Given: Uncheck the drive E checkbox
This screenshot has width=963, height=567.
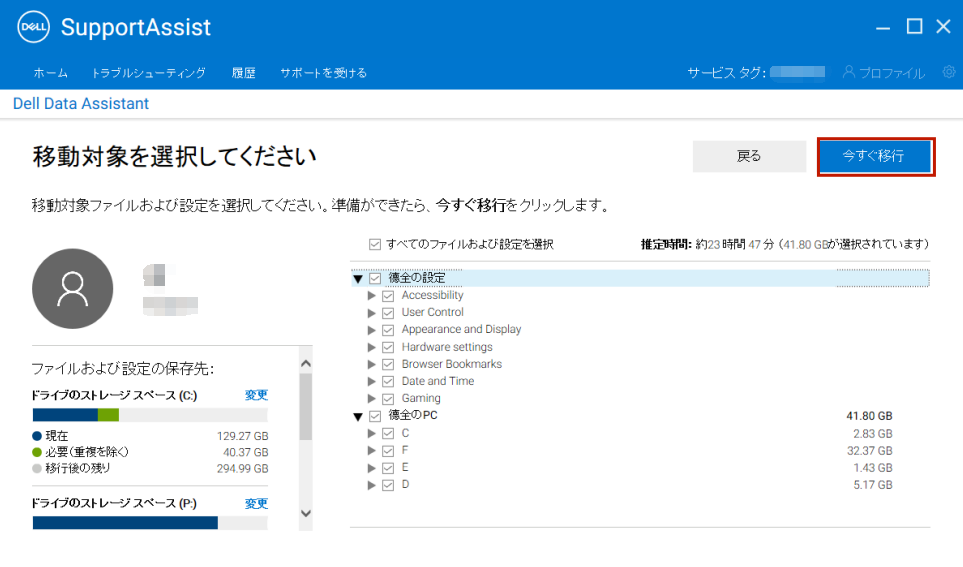Looking at the screenshot, I should coord(388,468).
